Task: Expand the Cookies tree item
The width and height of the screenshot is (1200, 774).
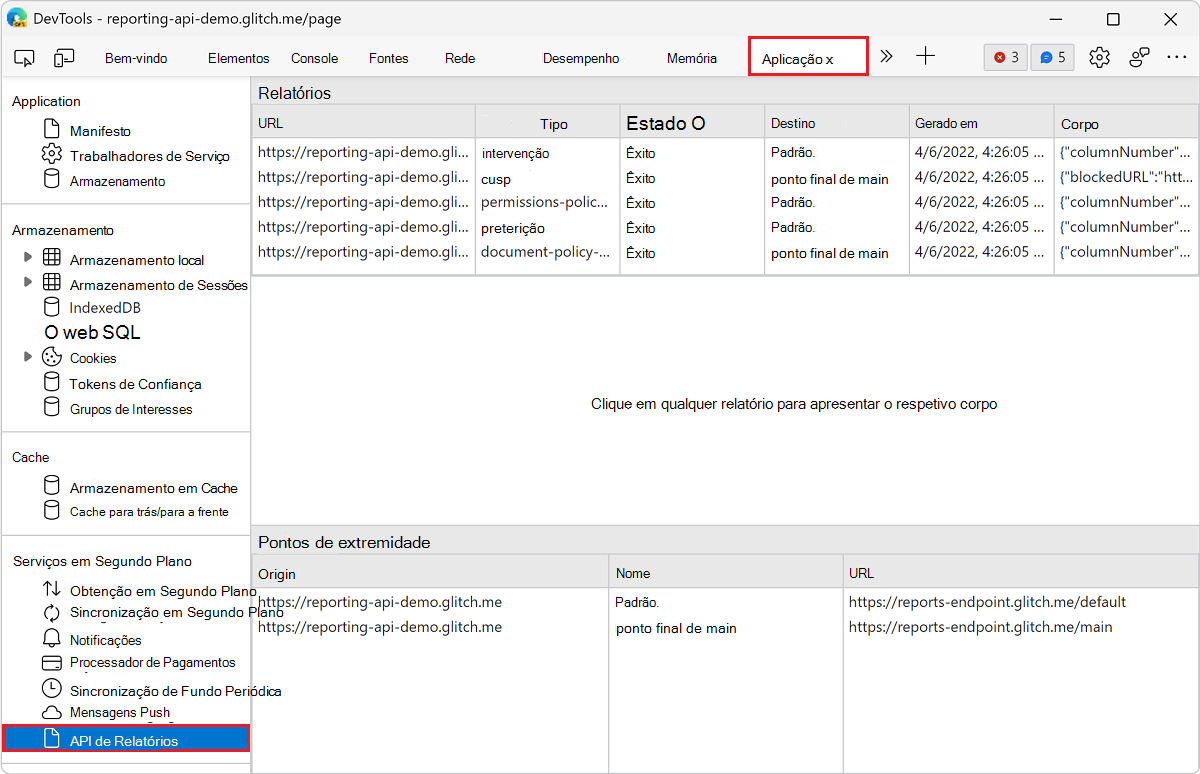Action: point(28,357)
